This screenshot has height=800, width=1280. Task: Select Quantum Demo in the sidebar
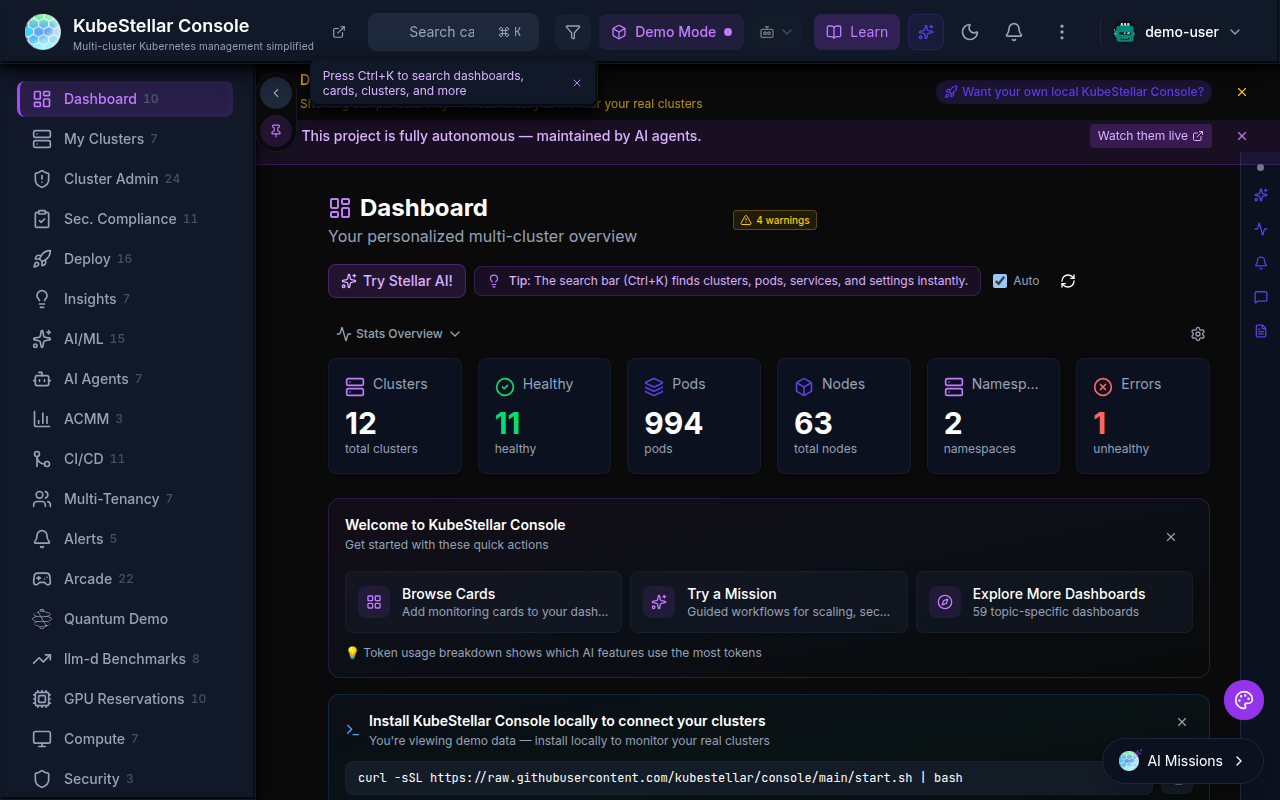pyautogui.click(x=125, y=619)
